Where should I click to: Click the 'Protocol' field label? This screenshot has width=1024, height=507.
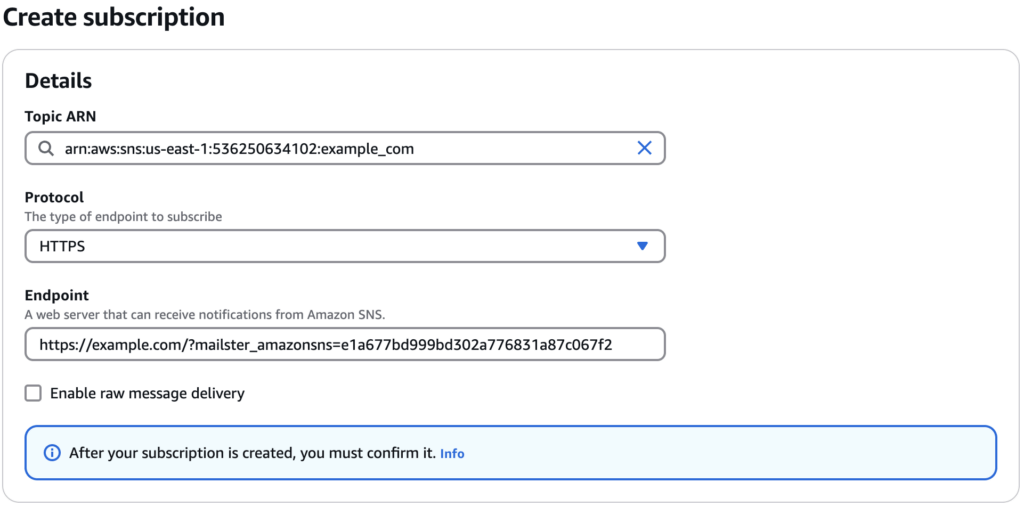click(x=54, y=197)
